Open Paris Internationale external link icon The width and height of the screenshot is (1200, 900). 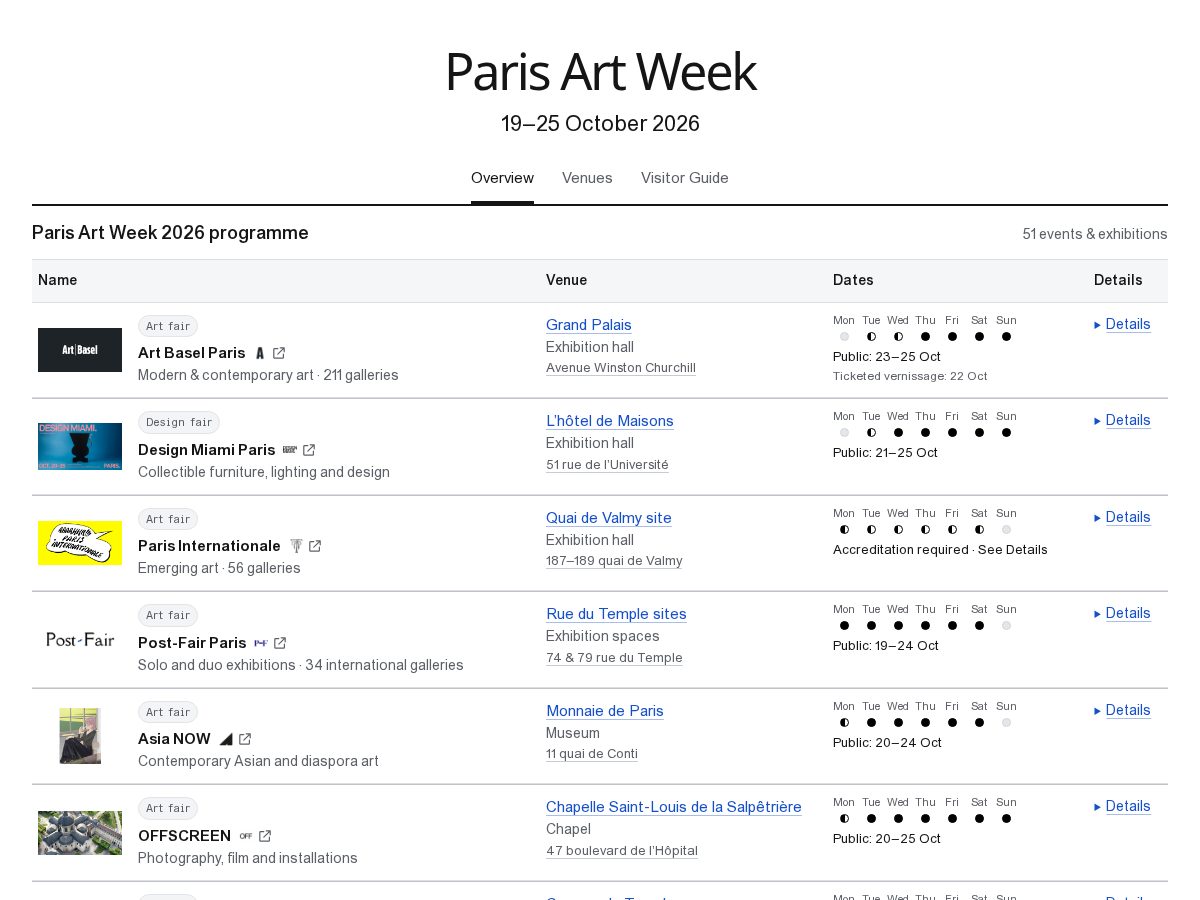(315, 546)
